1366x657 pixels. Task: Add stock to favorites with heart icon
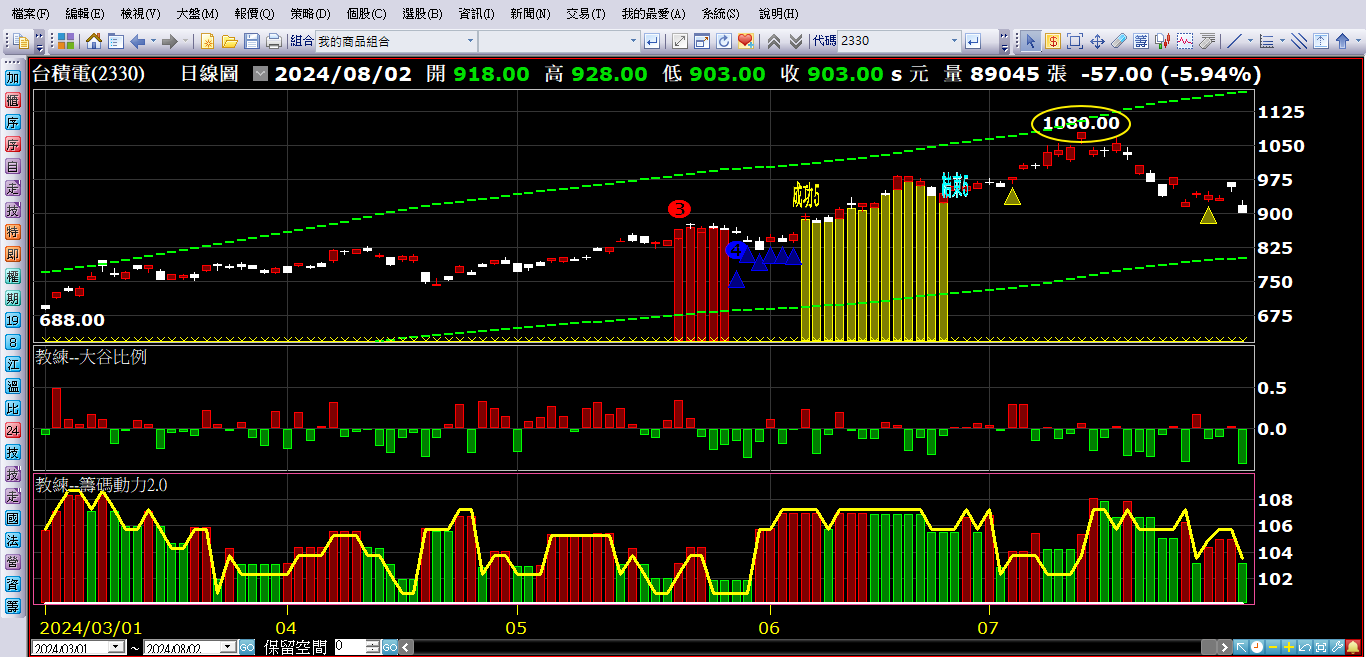click(x=745, y=41)
